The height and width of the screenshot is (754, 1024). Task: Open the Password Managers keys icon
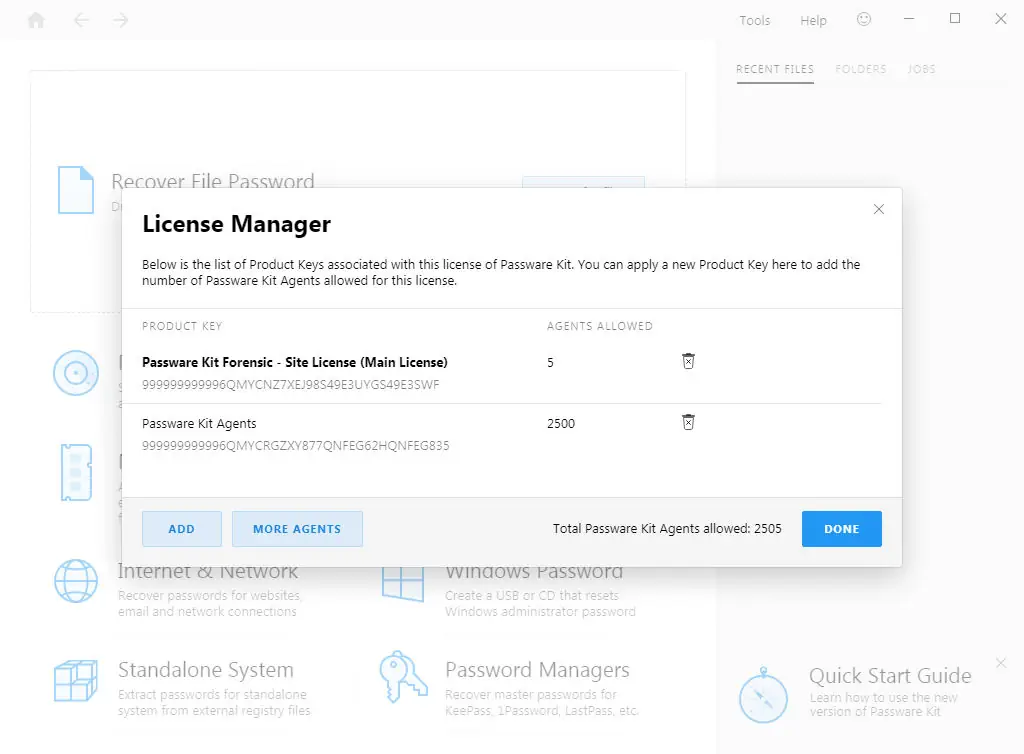403,676
